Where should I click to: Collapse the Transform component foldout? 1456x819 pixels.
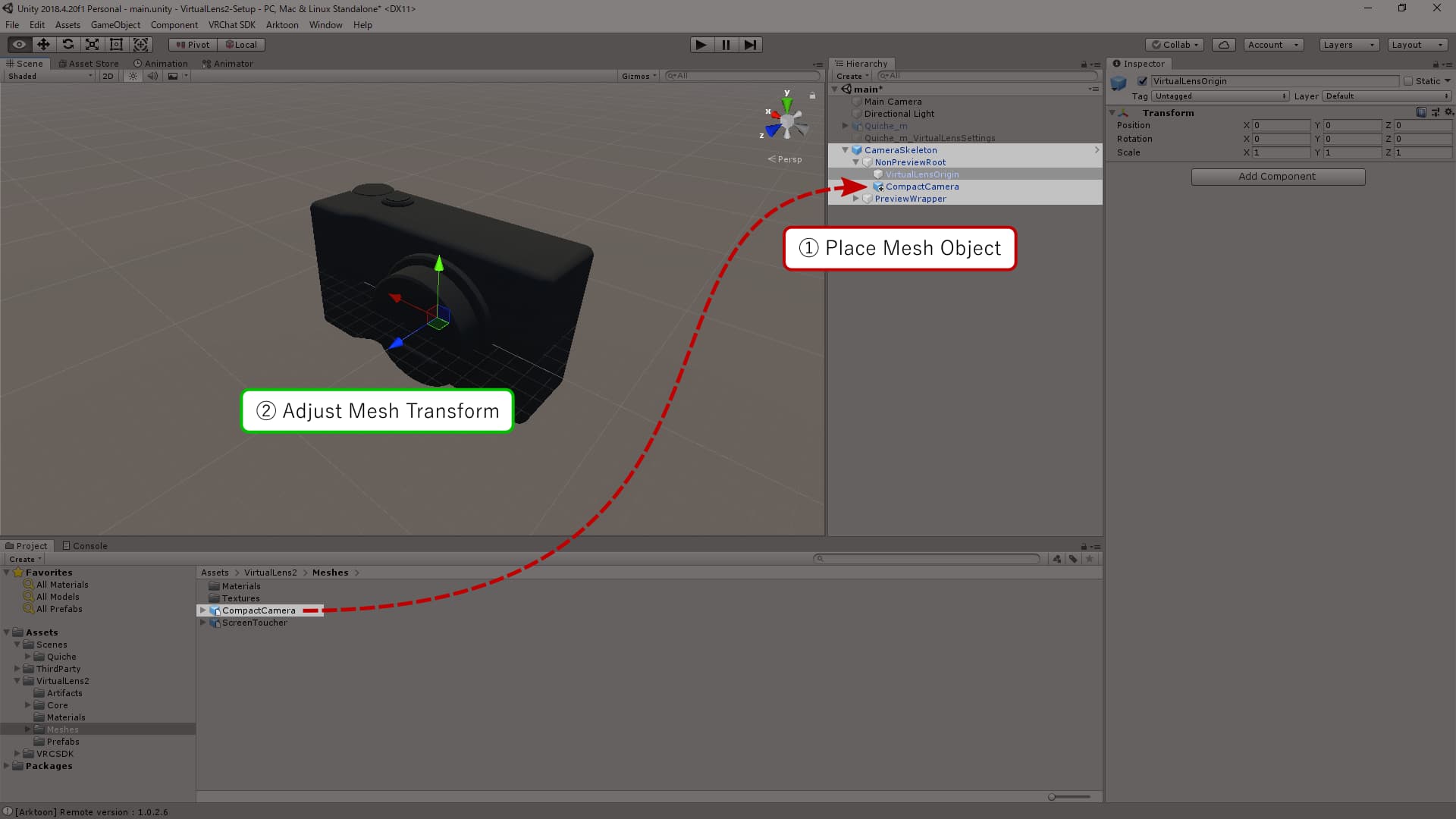1112,113
